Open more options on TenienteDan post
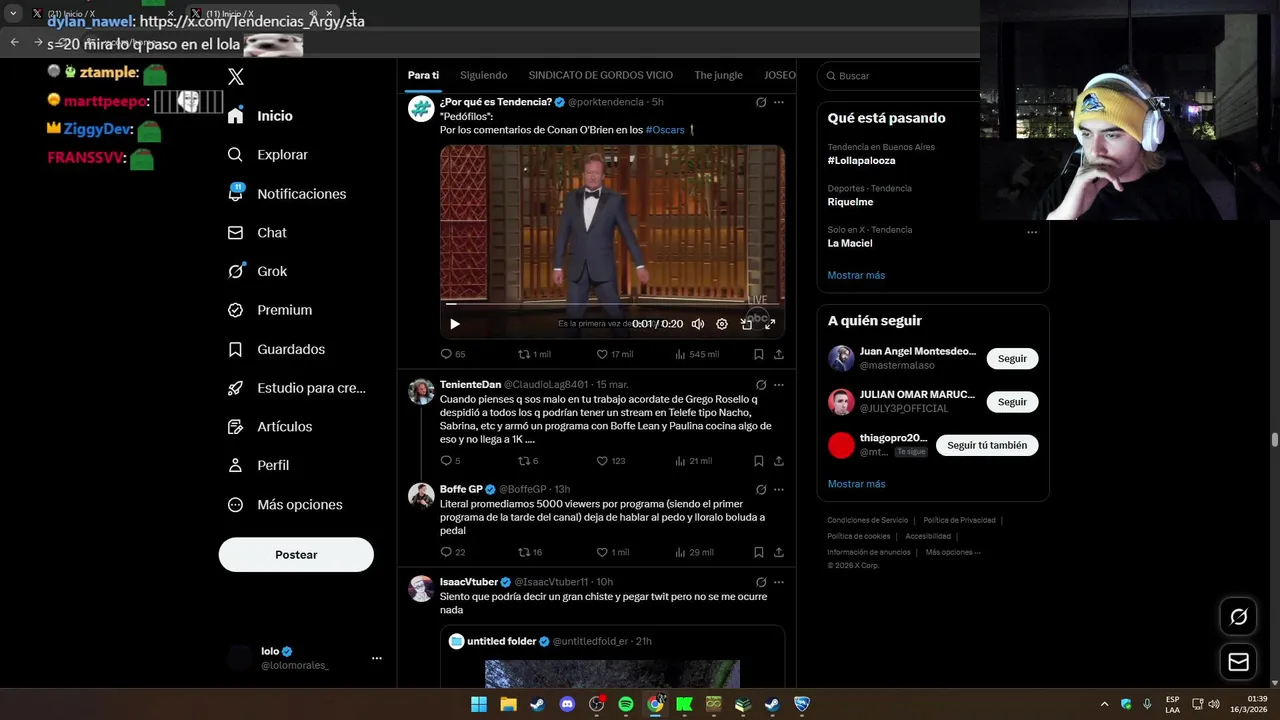Image resolution: width=1280 pixels, height=720 pixels. pos(779,385)
